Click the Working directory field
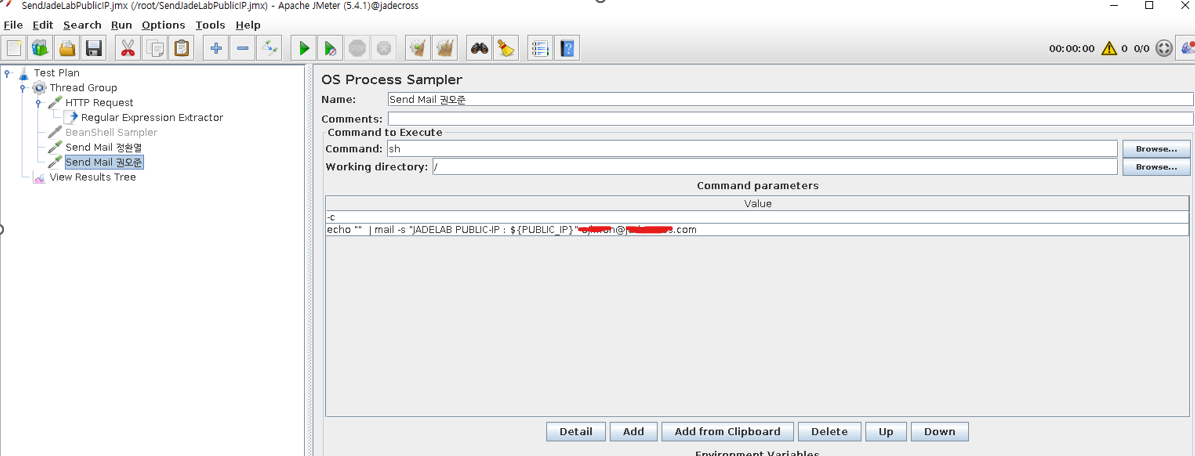 coord(775,166)
